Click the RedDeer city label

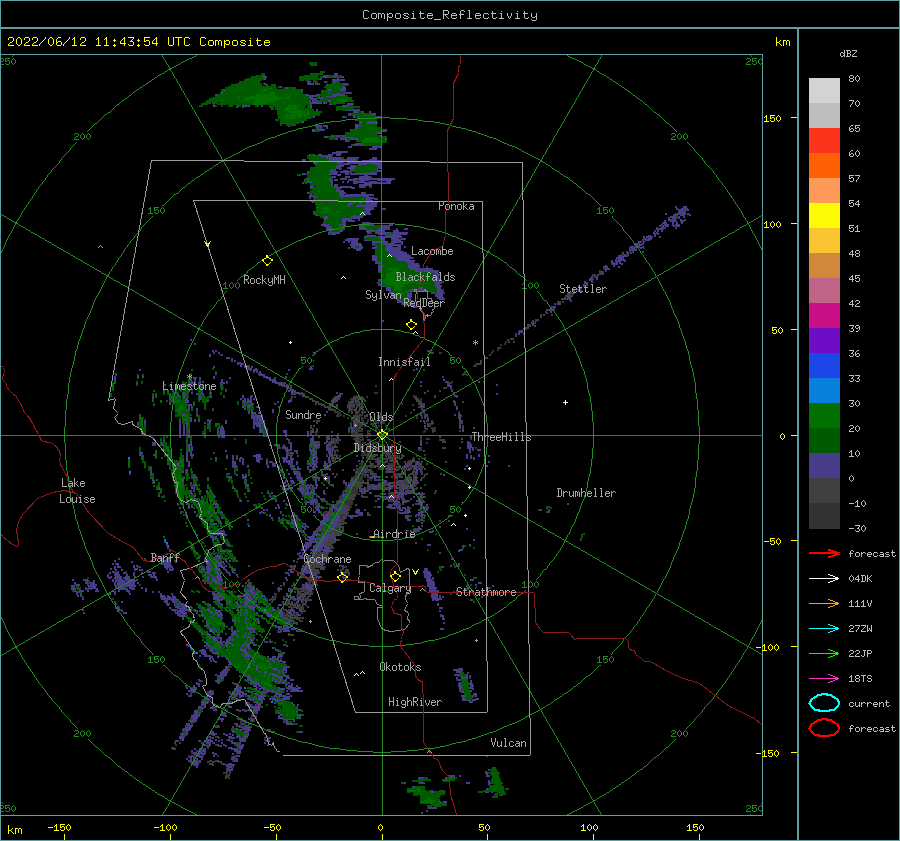coord(424,303)
